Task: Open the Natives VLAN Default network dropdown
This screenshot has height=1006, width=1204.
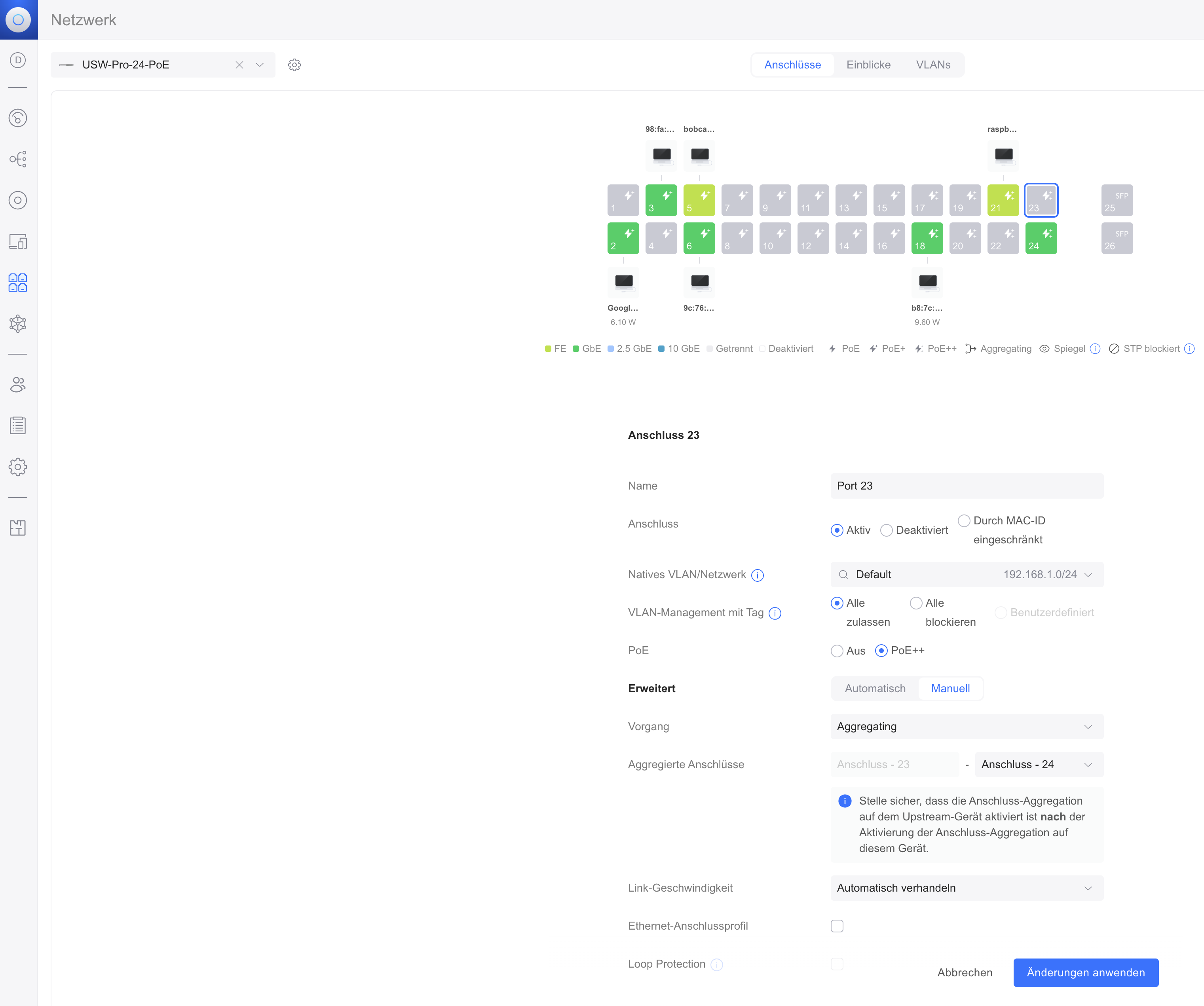Action: [967, 574]
